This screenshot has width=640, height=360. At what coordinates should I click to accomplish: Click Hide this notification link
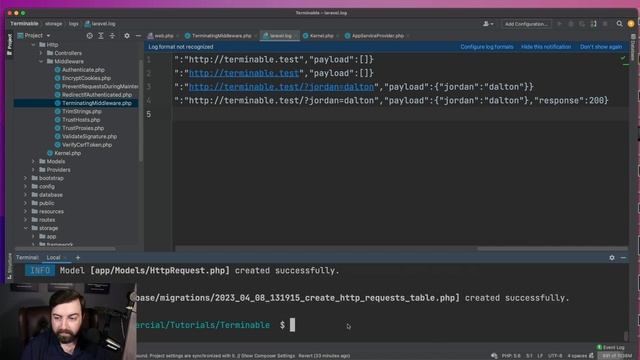point(546,47)
